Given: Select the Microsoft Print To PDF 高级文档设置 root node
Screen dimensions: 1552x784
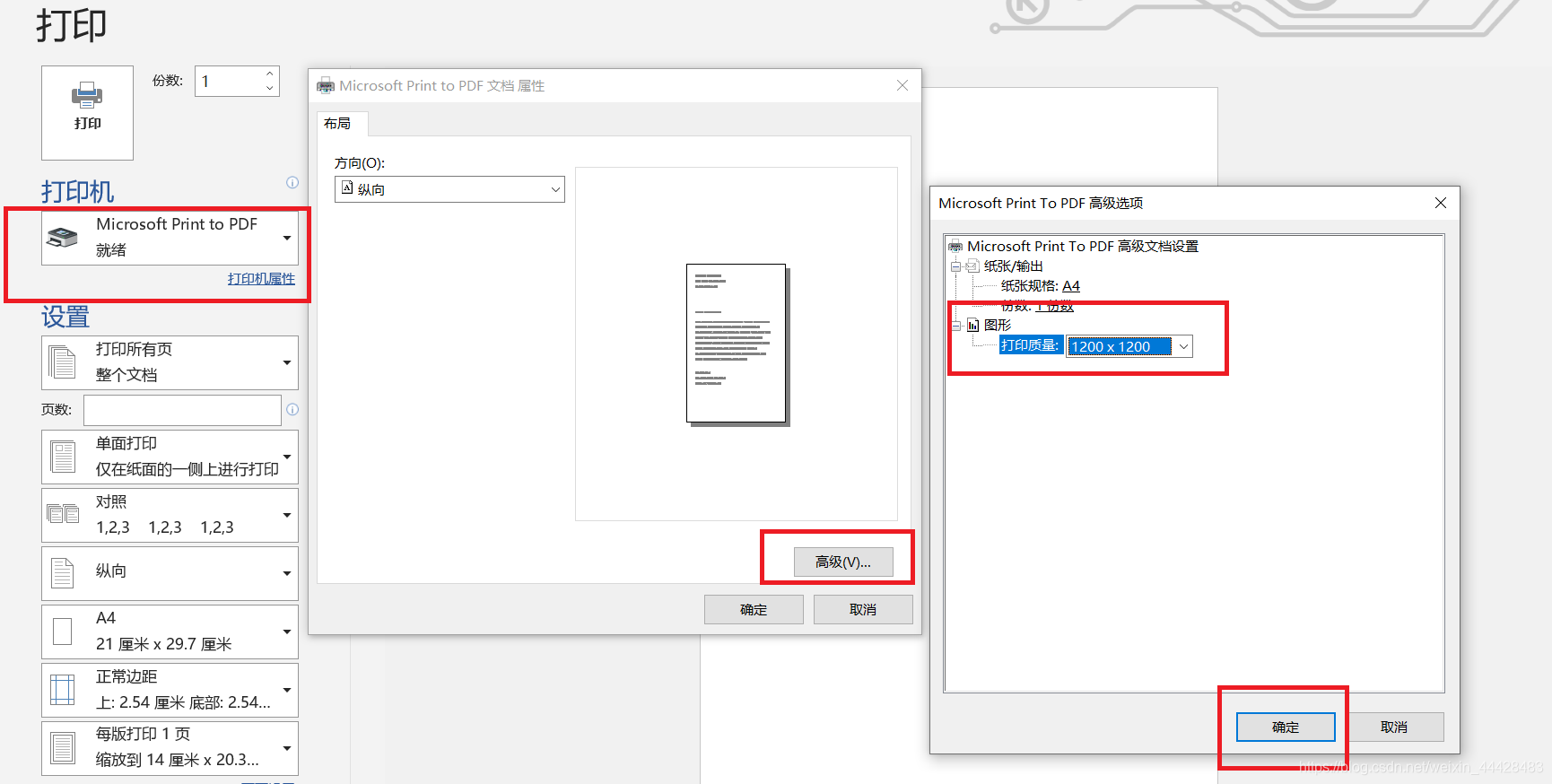Looking at the screenshot, I should [x=1083, y=246].
